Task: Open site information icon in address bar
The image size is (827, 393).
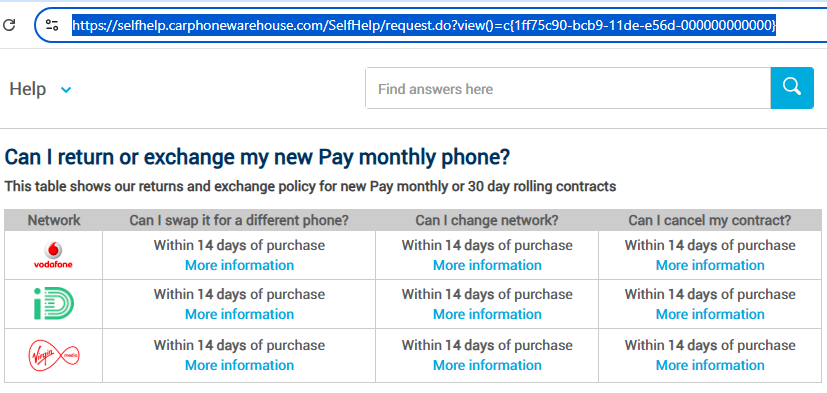Action: click(52, 25)
